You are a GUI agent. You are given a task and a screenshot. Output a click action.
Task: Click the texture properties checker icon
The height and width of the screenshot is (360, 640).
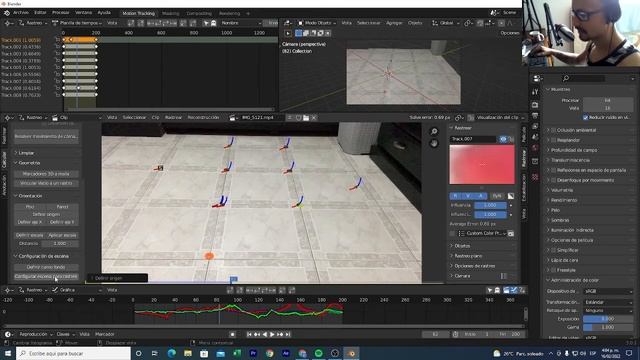535,177
